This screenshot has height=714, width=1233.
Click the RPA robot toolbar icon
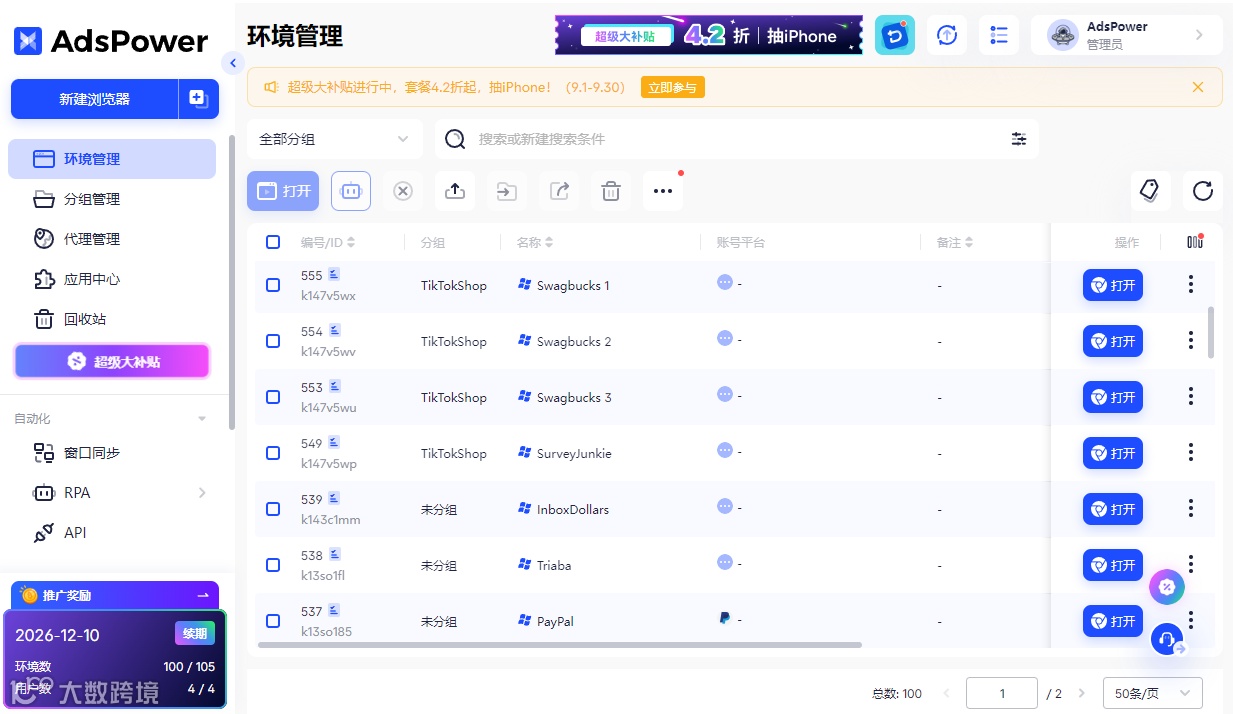[x=351, y=191]
